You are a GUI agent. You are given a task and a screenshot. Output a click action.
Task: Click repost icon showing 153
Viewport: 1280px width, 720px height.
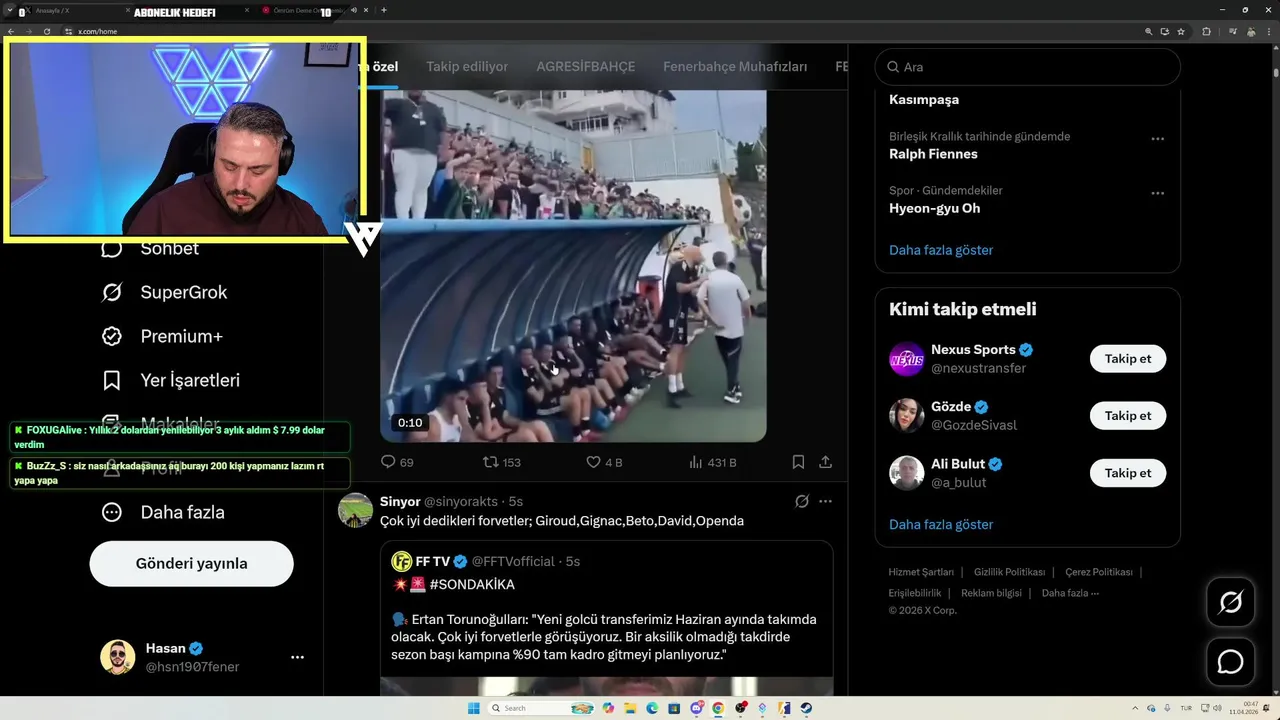tap(491, 462)
